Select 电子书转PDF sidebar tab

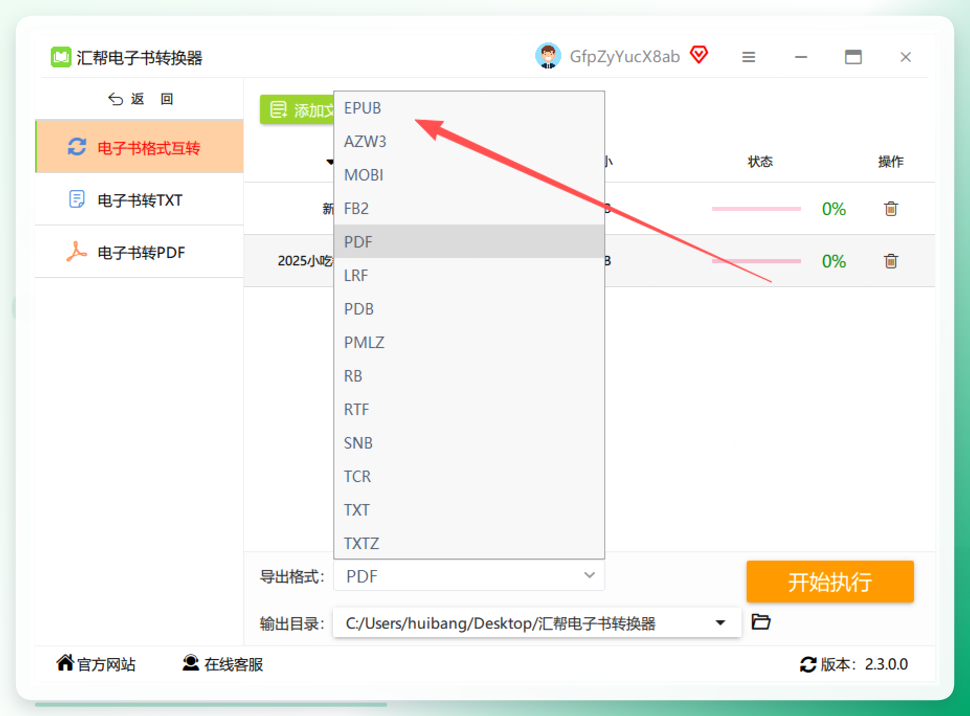pos(140,252)
